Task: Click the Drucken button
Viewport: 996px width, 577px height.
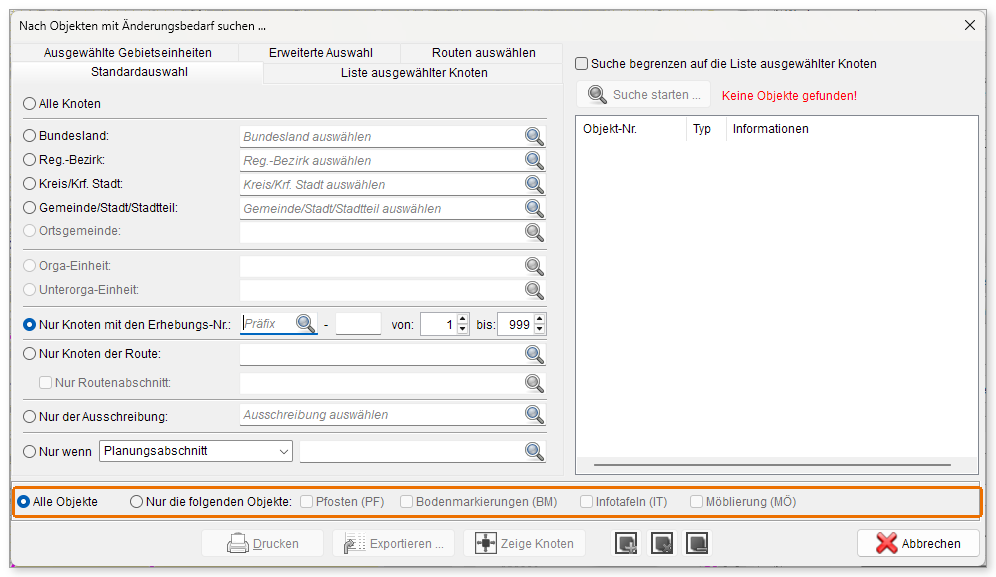Action: point(262,543)
